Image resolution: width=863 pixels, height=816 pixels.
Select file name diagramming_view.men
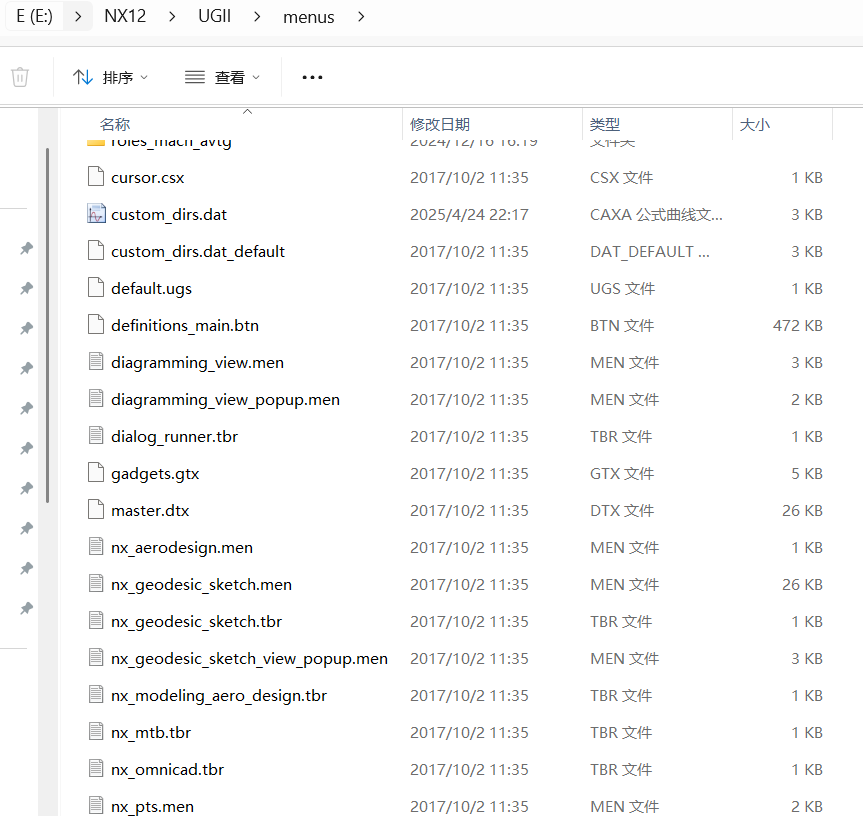[x=198, y=363]
